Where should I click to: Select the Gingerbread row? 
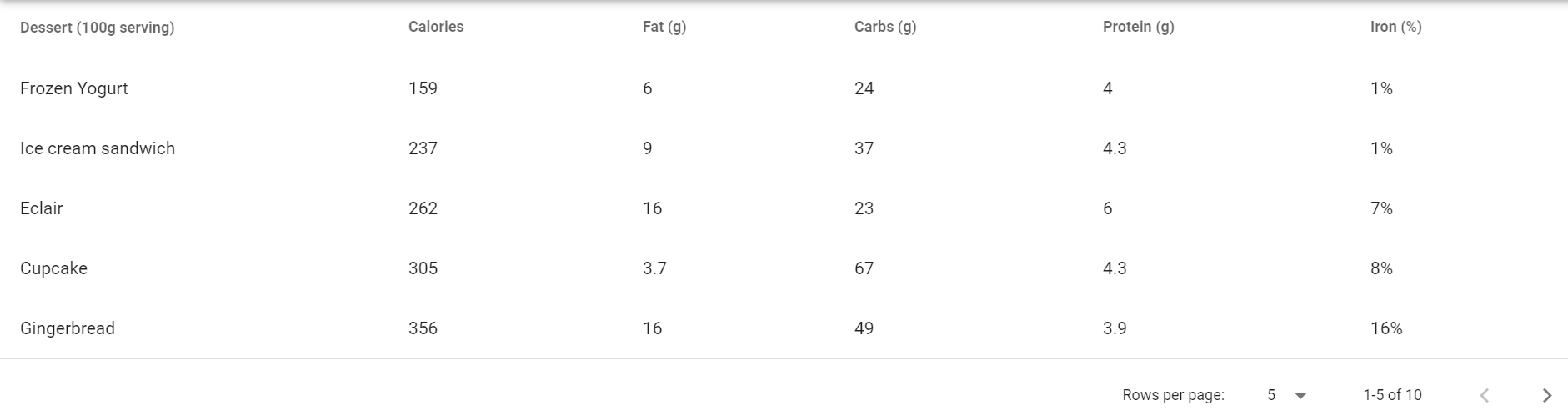coord(784,328)
